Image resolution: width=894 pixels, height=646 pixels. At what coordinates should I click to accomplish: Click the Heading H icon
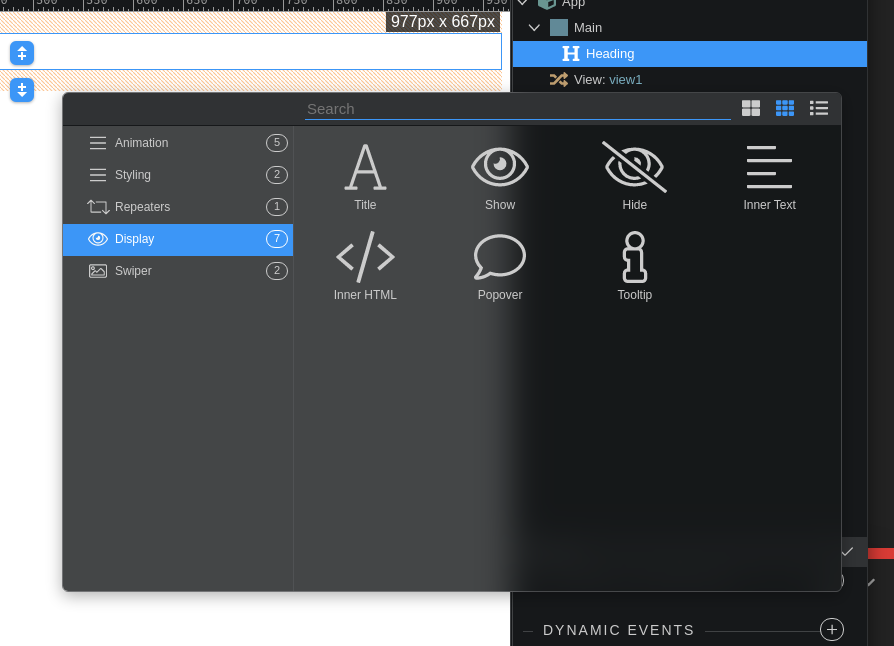pos(571,54)
